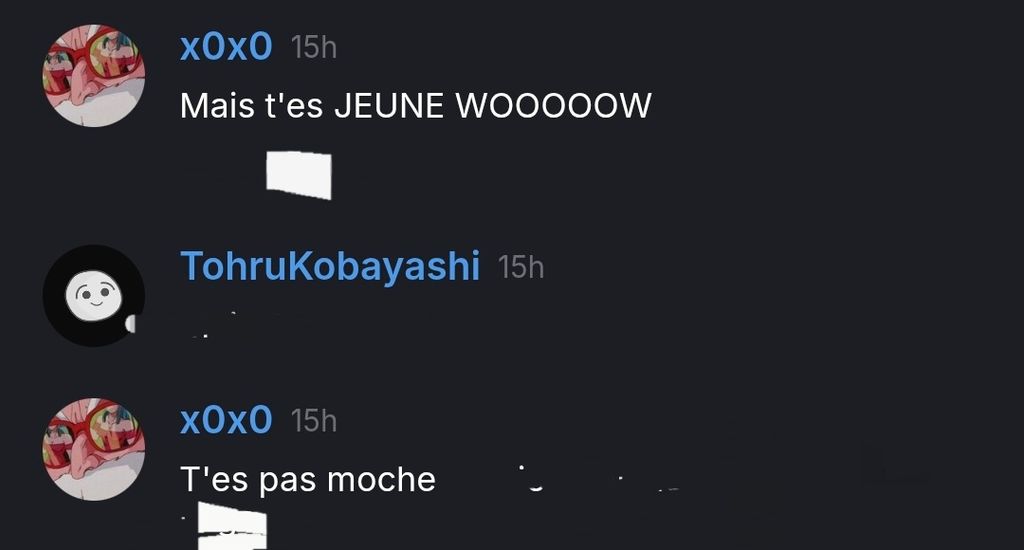Viewport: 1024px width, 550px height.
Task: Open x0x0 username above Mais t'es JEUNE
Action: (226, 47)
